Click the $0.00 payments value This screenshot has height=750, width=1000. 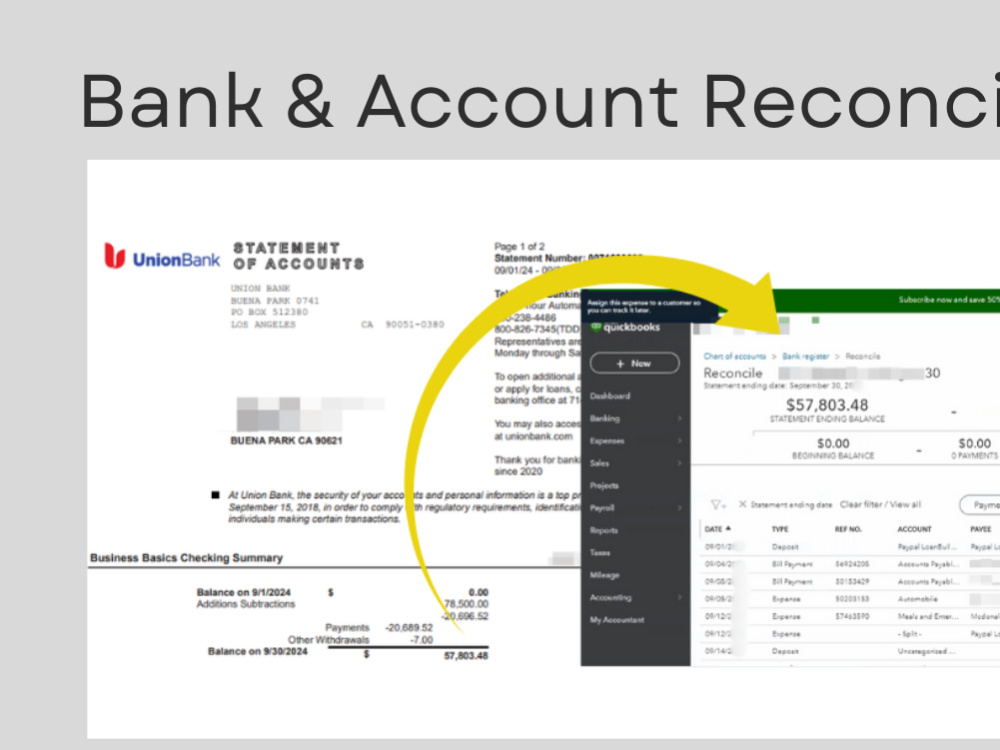coord(974,443)
